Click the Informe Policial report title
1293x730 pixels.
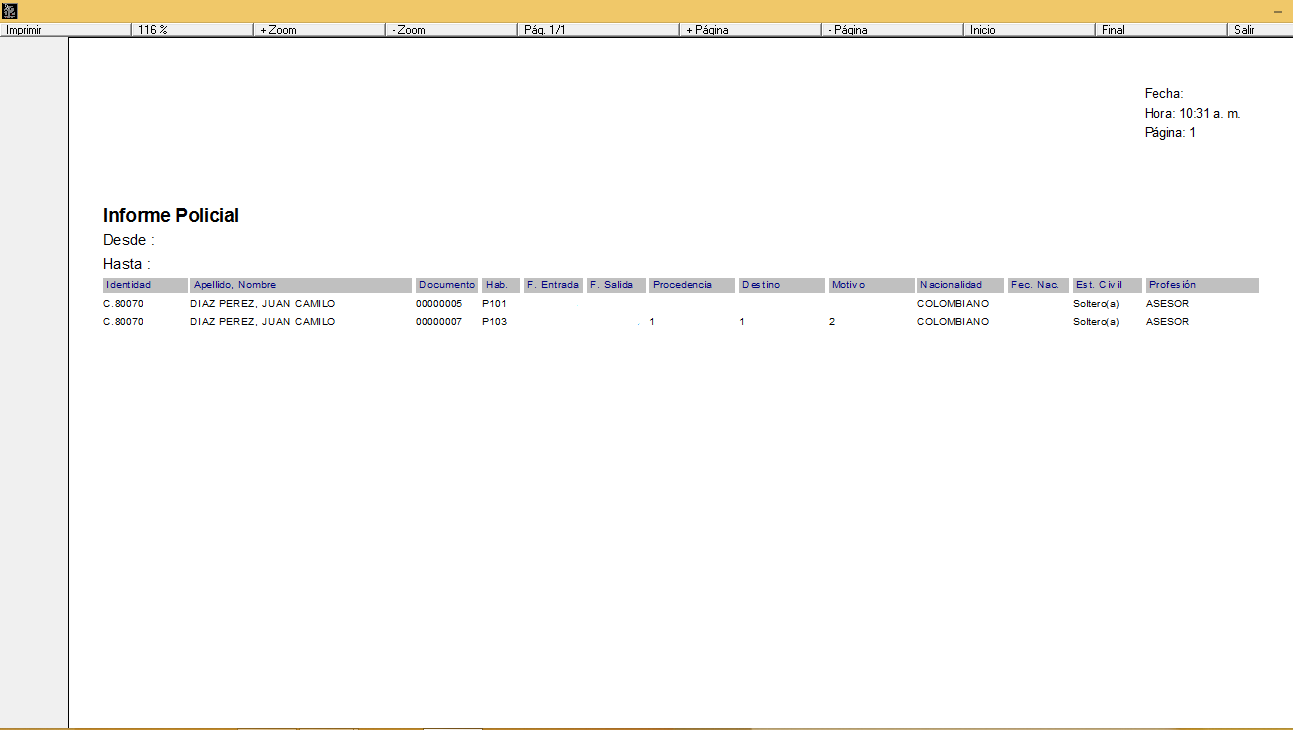(x=171, y=216)
